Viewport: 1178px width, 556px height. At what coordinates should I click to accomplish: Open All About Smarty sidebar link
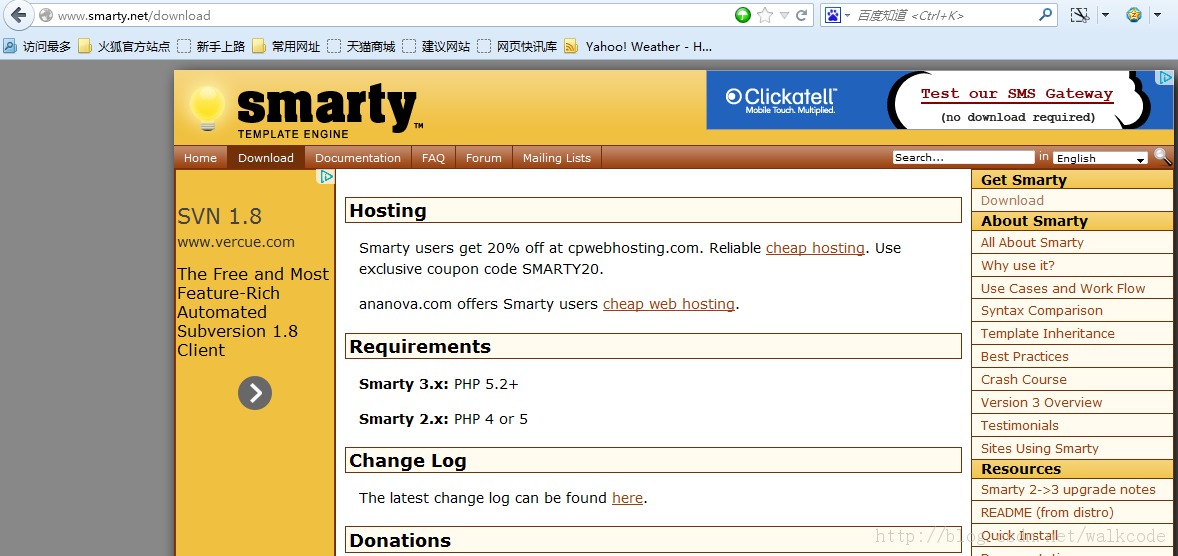click(x=1032, y=243)
